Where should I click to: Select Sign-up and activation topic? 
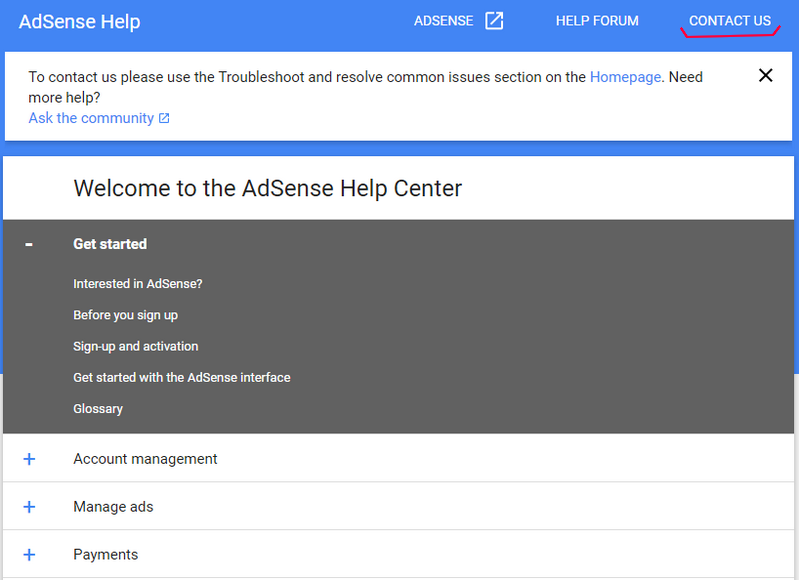pos(136,347)
